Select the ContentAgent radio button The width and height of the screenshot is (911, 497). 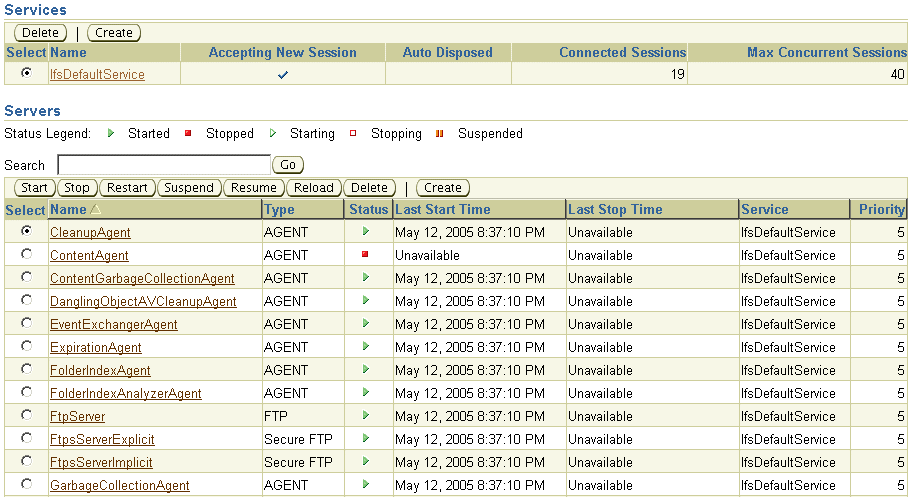coord(26,255)
